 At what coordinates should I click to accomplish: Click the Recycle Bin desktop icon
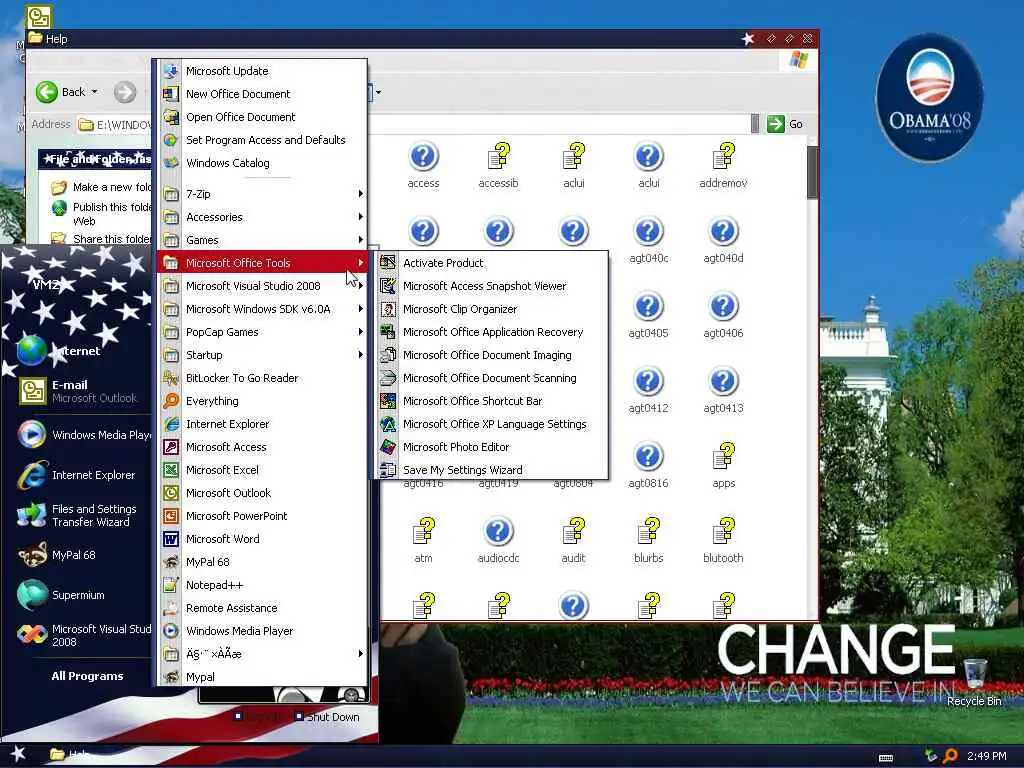click(x=974, y=673)
